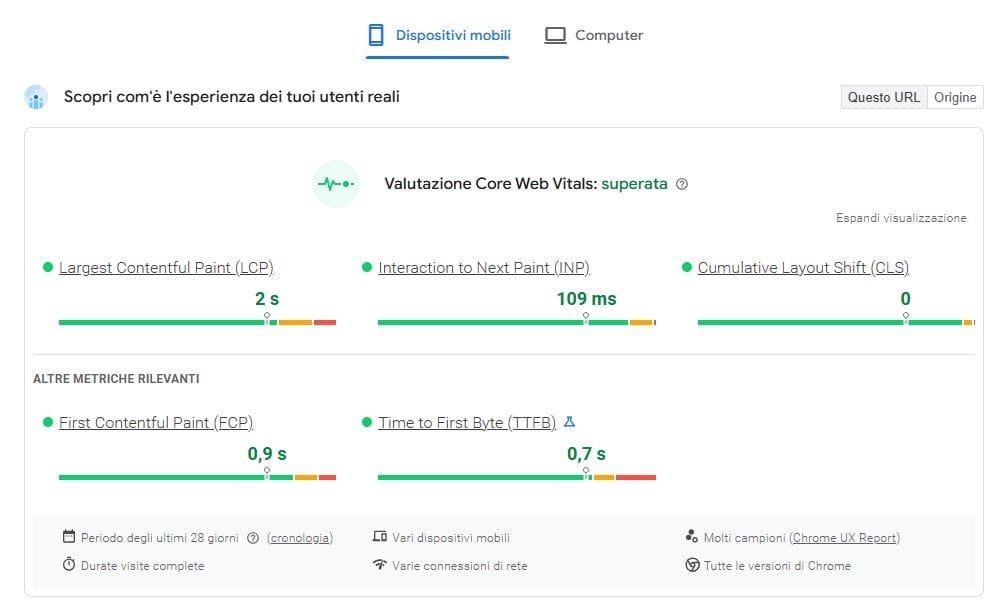998x610 pixels.
Task: Click the experiment flask icon next to TTFB
Action: click(x=569, y=421)
